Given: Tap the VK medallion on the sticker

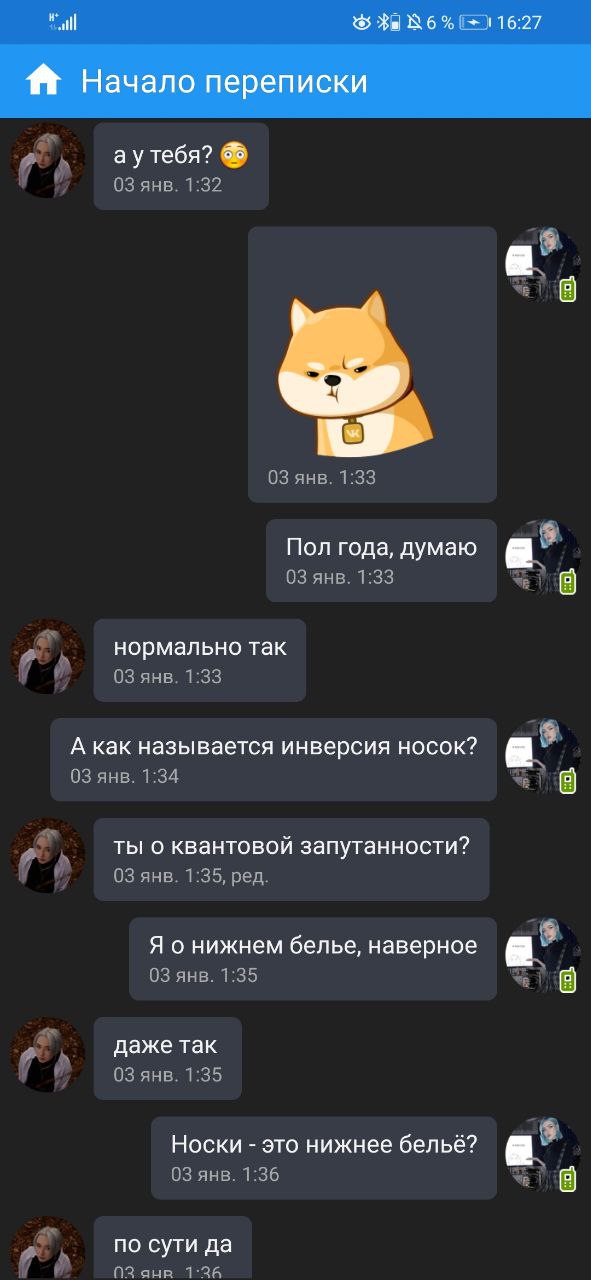Looking at the screenshot, I should click(353, 432).
